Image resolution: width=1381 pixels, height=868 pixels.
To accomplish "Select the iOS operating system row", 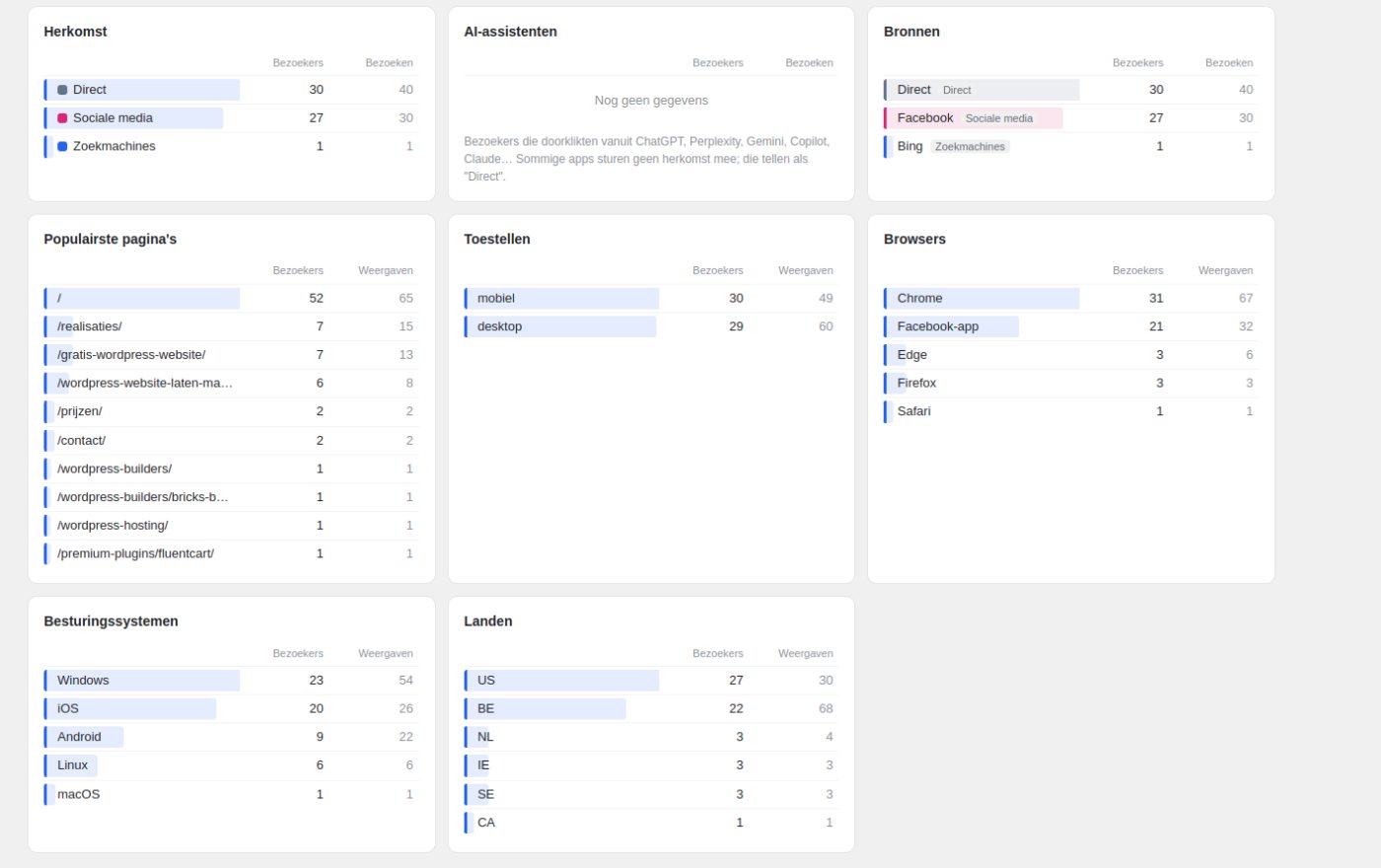I will click(231, 709).
